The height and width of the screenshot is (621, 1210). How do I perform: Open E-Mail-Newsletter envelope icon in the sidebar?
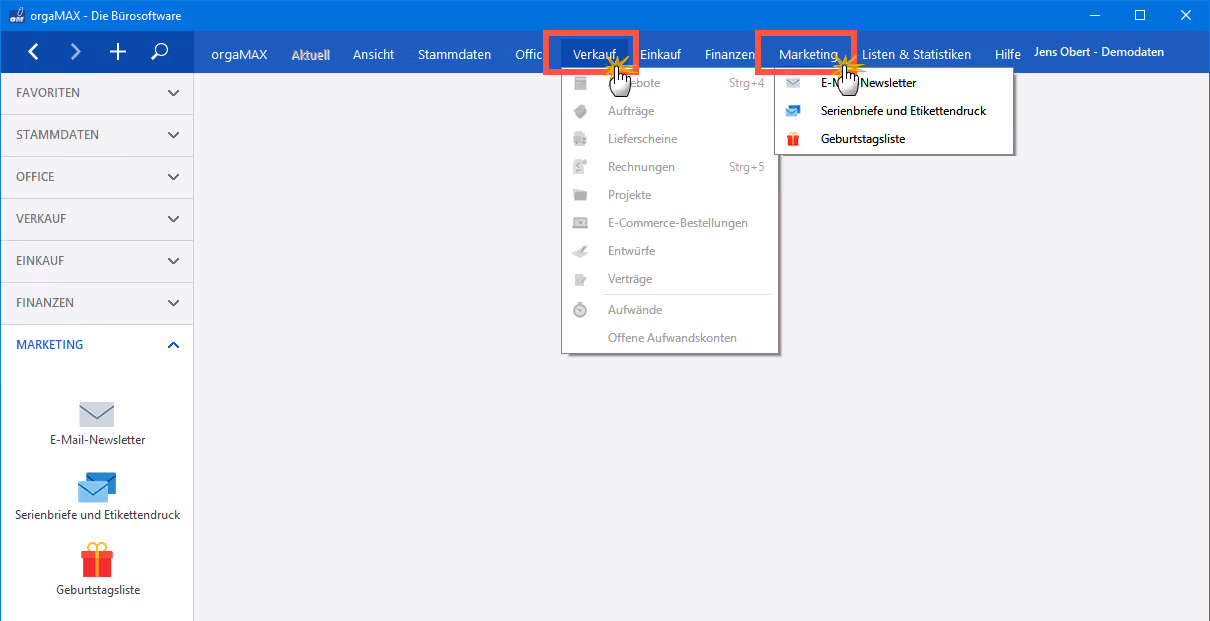click(x=97, y=413)
